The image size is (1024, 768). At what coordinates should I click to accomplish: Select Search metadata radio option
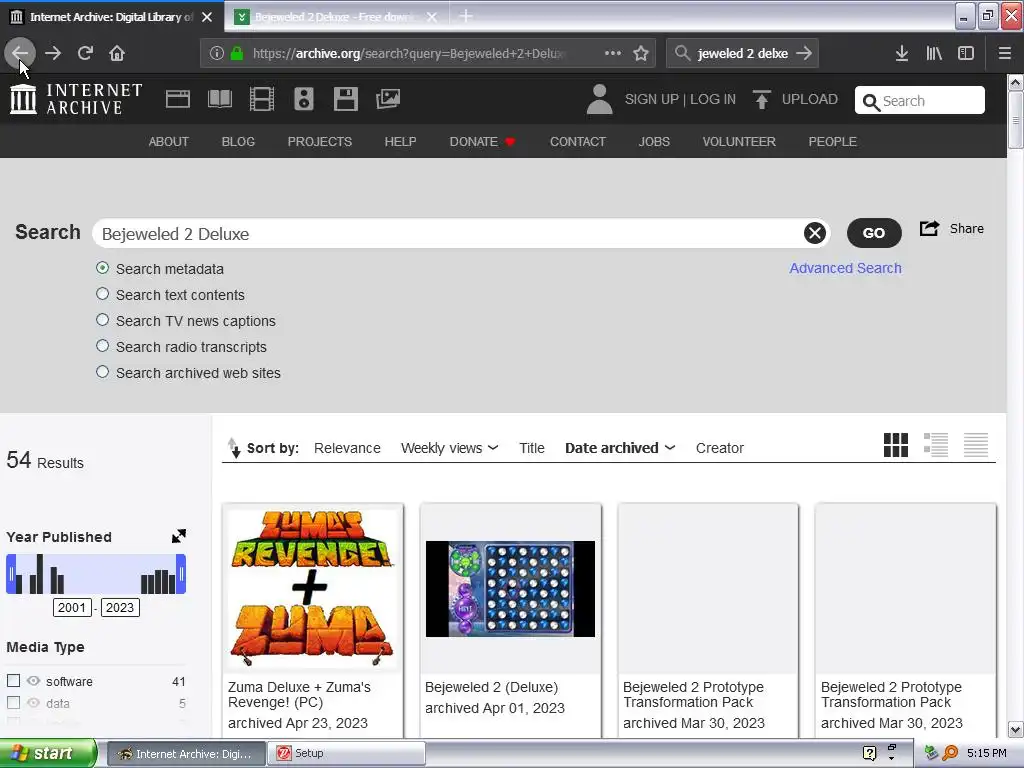tap(103, 268)
